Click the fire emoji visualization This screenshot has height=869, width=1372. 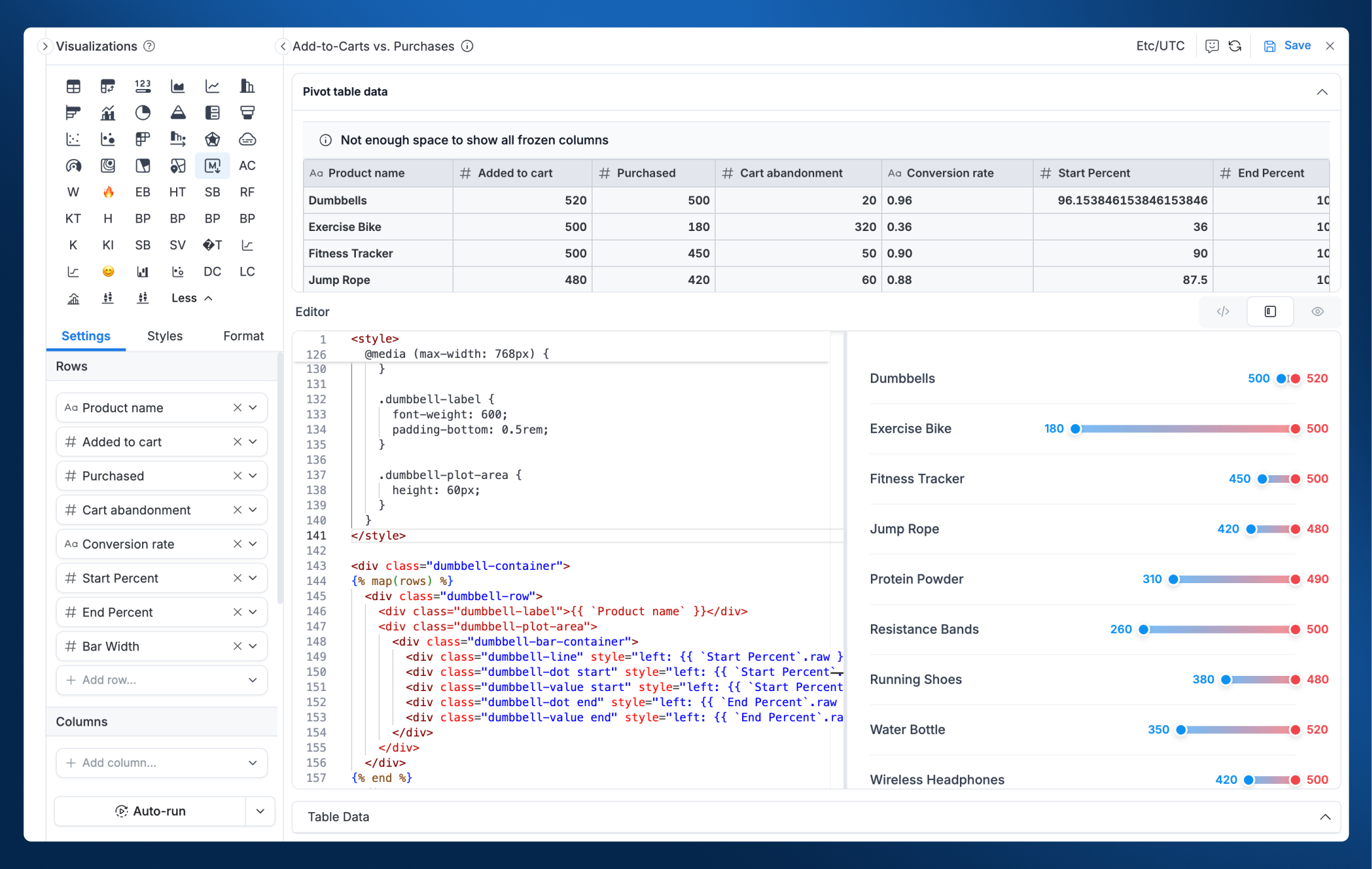(x=108, y=192)
